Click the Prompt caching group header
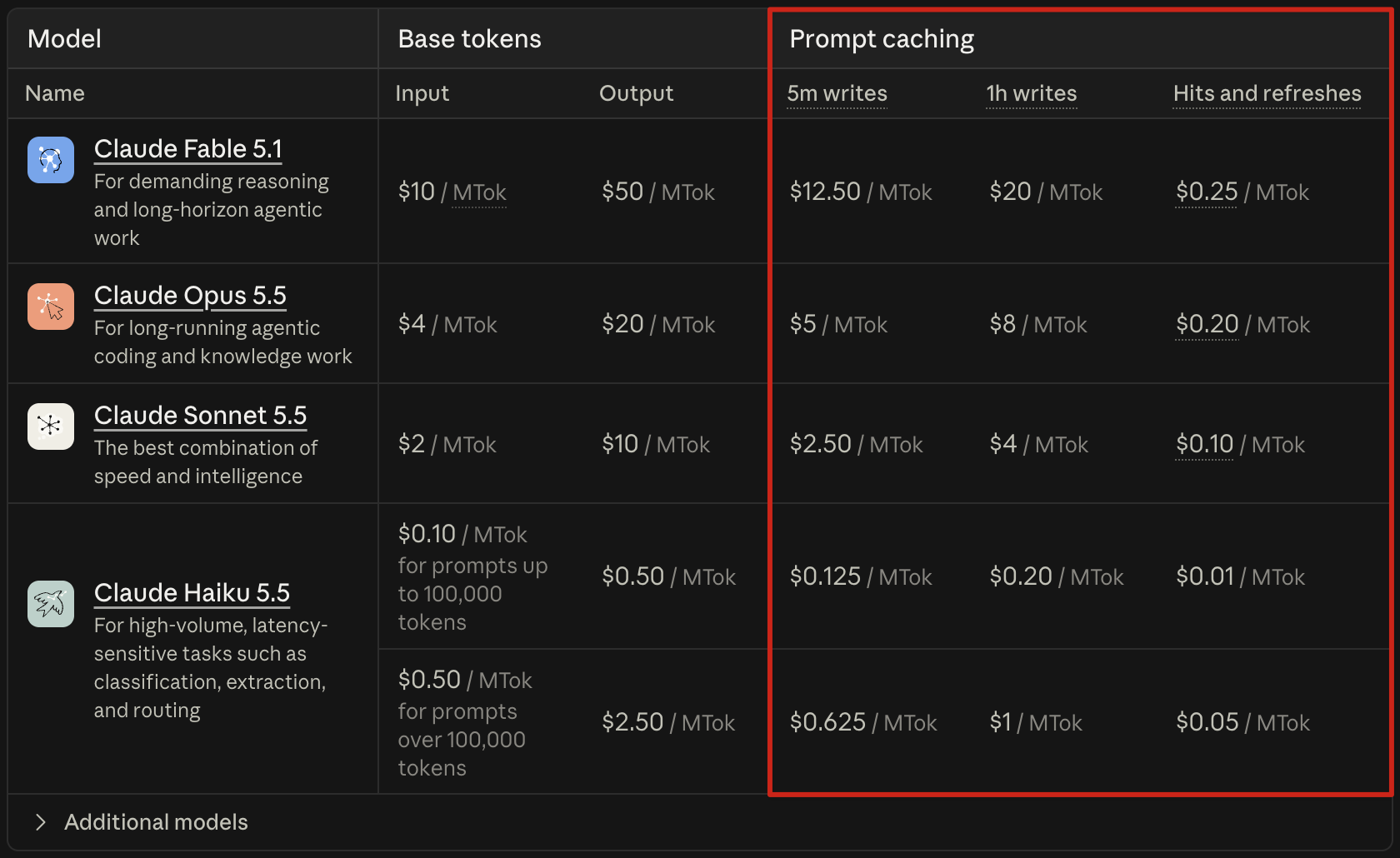The image size is (1400, 858). click(x=882, y=39)
